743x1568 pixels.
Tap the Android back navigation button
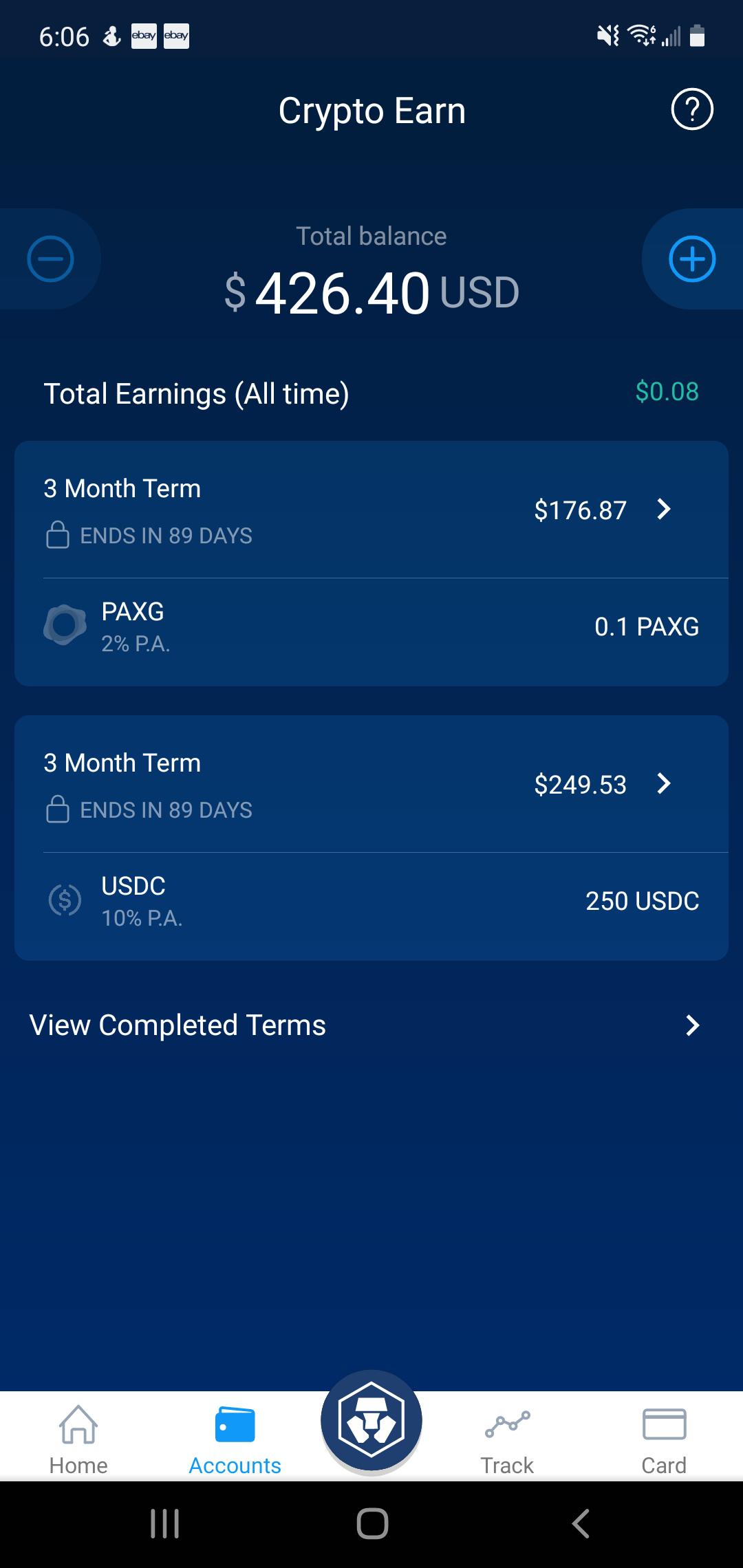tap(581, 1524)
